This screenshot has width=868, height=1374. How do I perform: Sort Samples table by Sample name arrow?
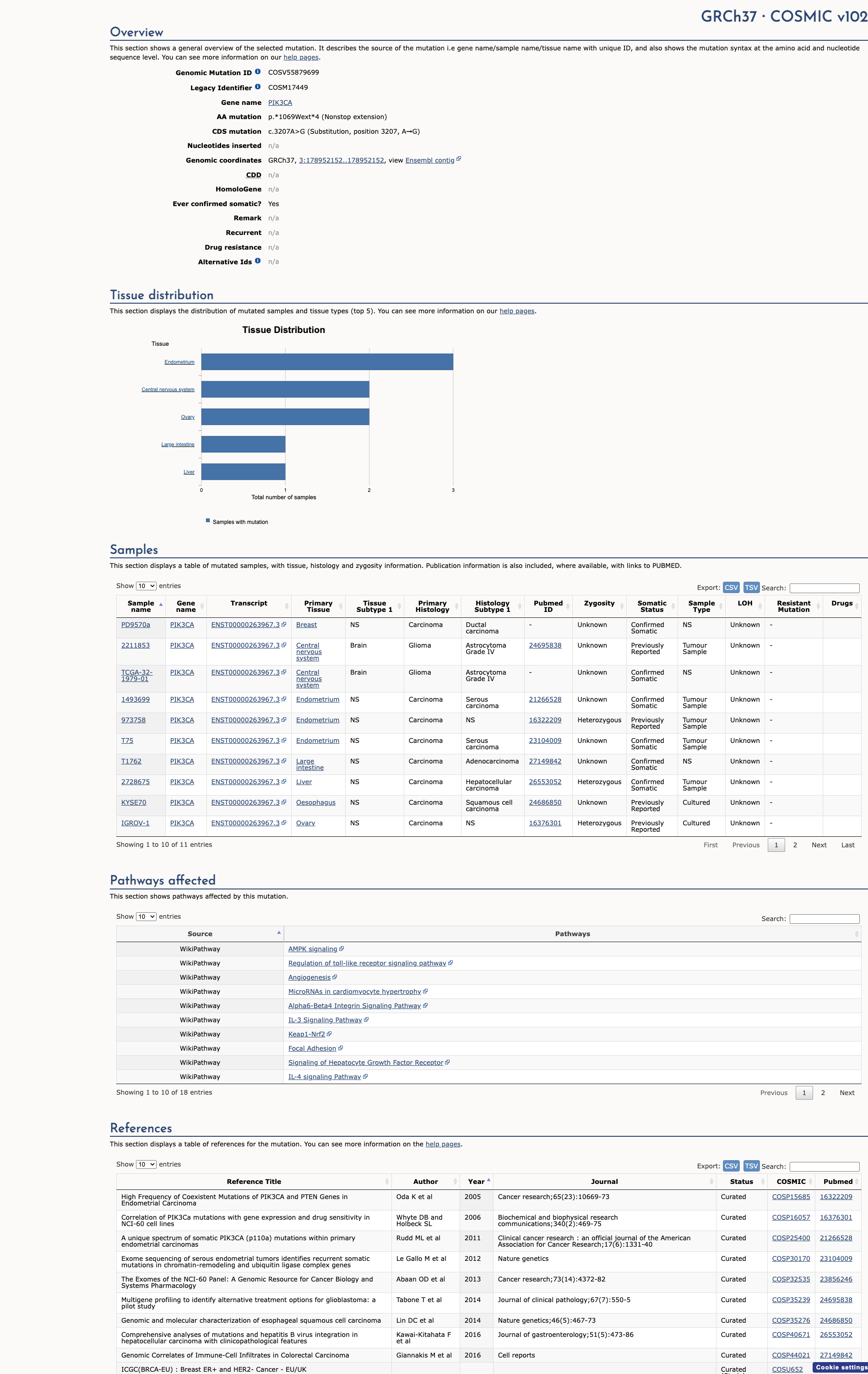click(x=161, y=604)
